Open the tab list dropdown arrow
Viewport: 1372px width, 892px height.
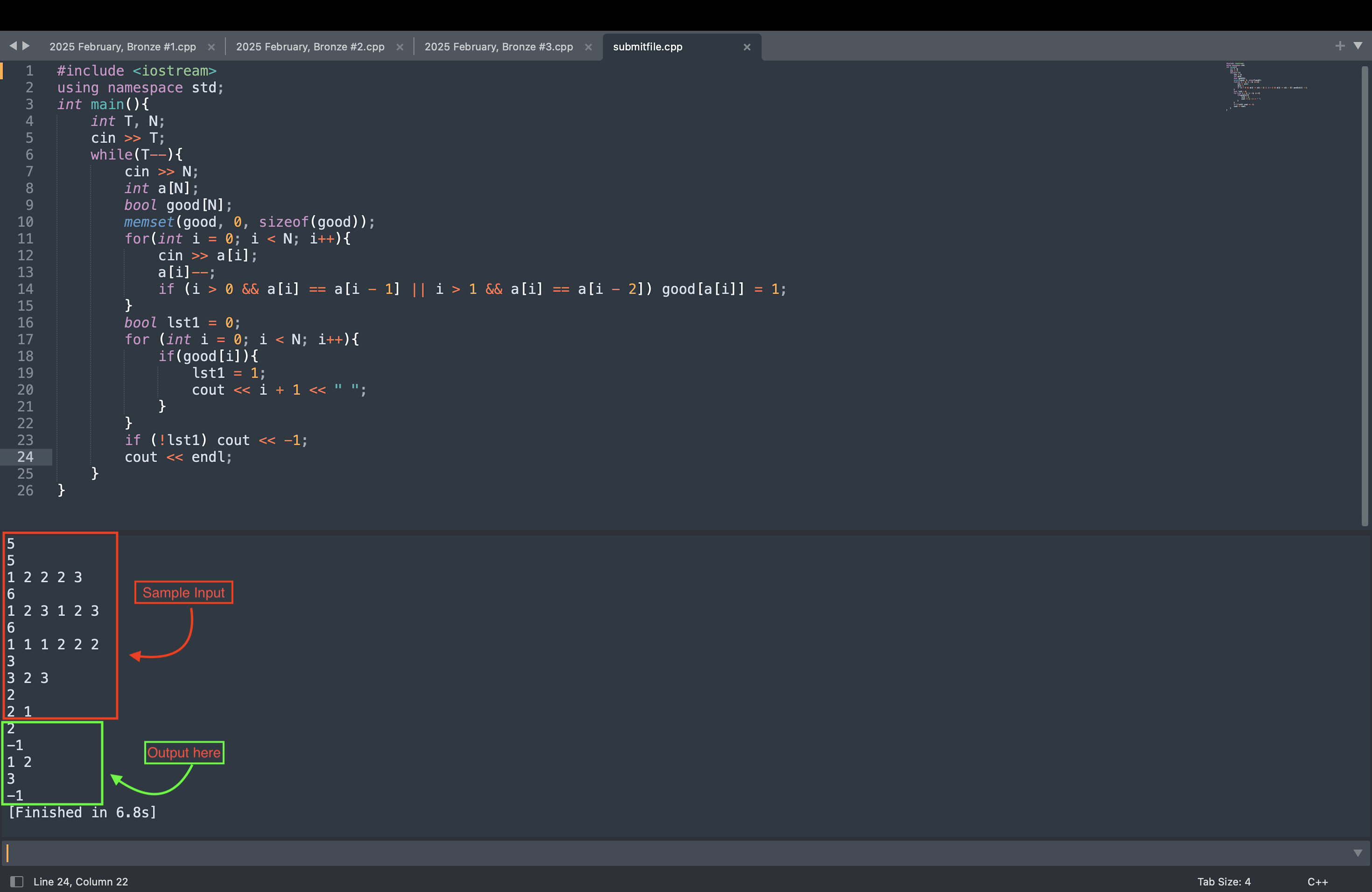tap(1358, 46)
